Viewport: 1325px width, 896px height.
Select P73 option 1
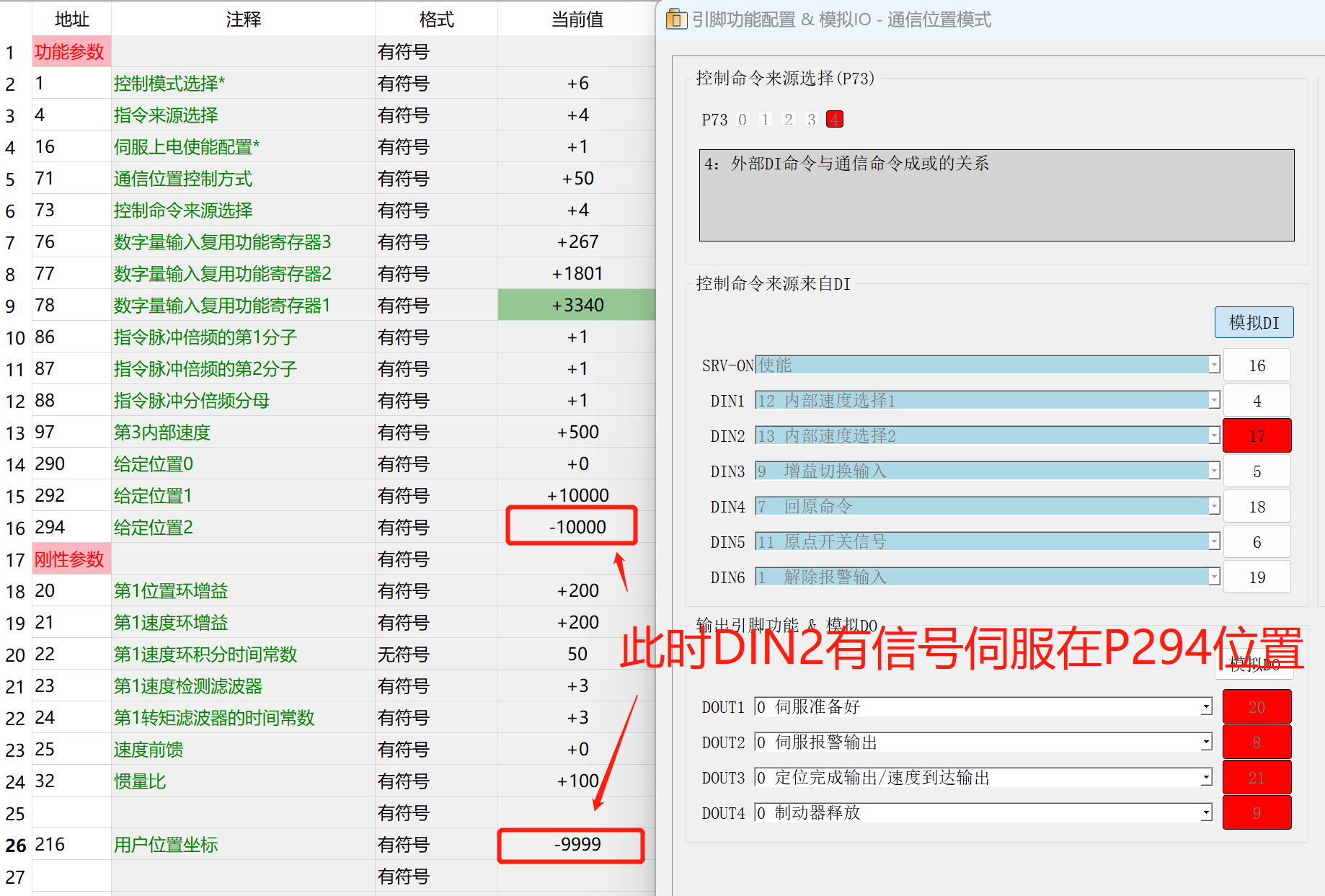(766, 119)
